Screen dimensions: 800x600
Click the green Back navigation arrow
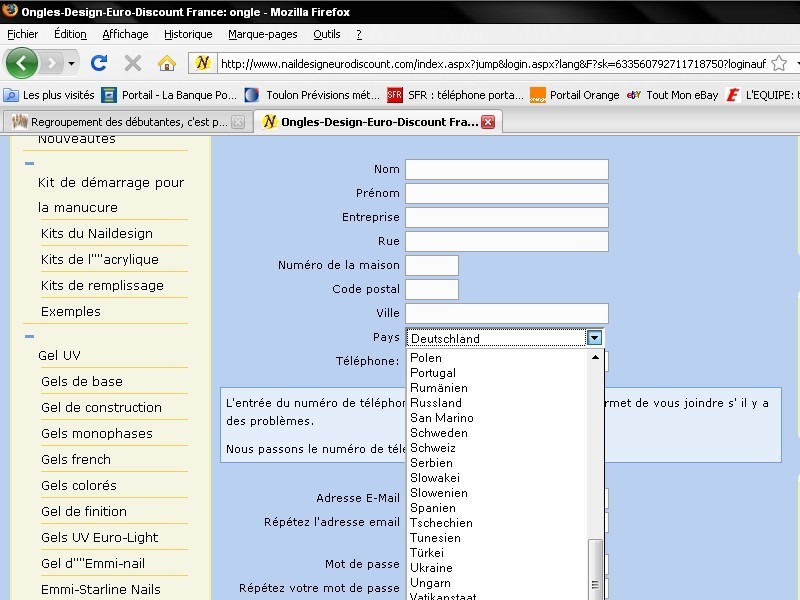click(22, 63)
